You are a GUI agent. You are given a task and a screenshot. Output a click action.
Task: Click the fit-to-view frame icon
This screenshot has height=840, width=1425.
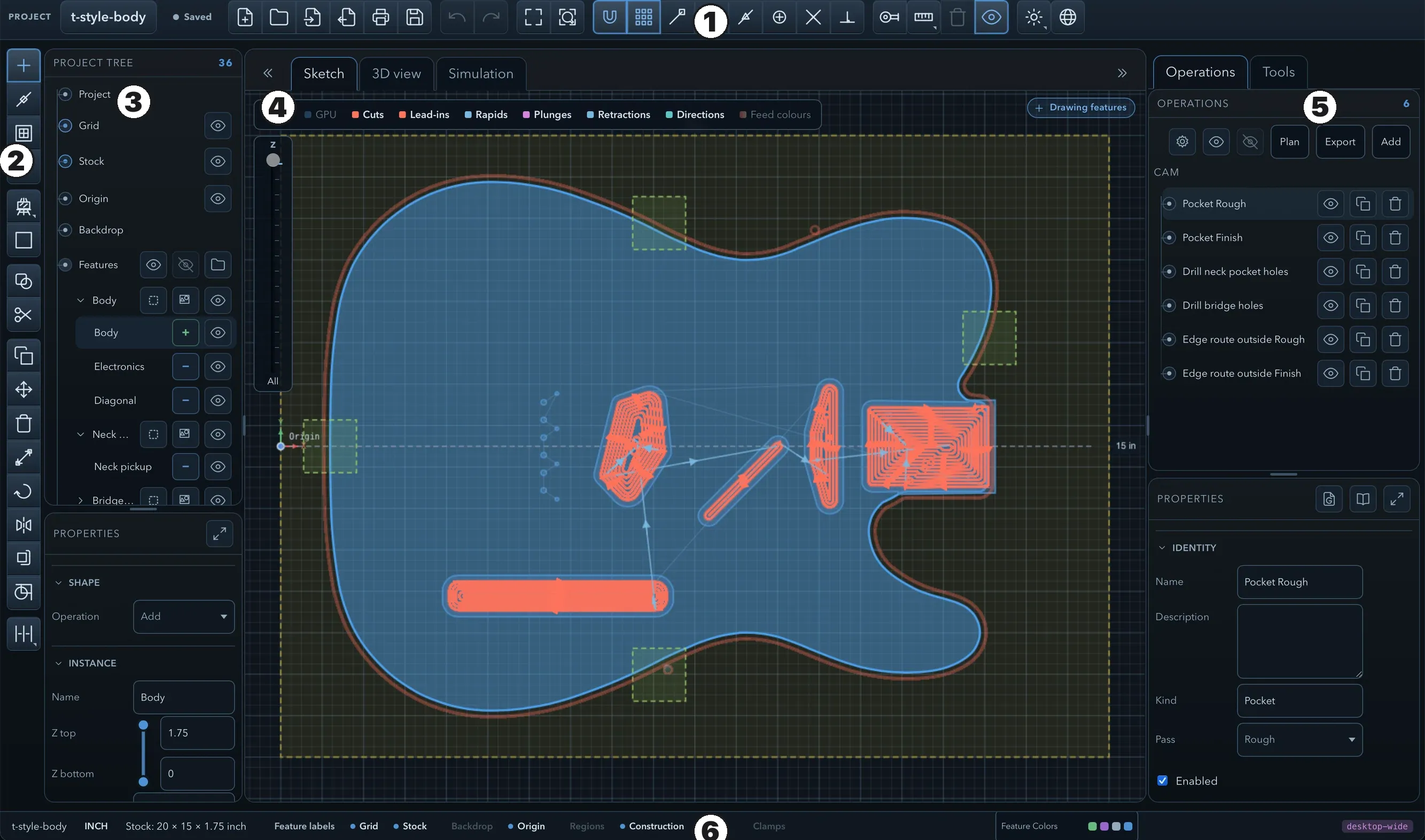click(x=533, y=17)
